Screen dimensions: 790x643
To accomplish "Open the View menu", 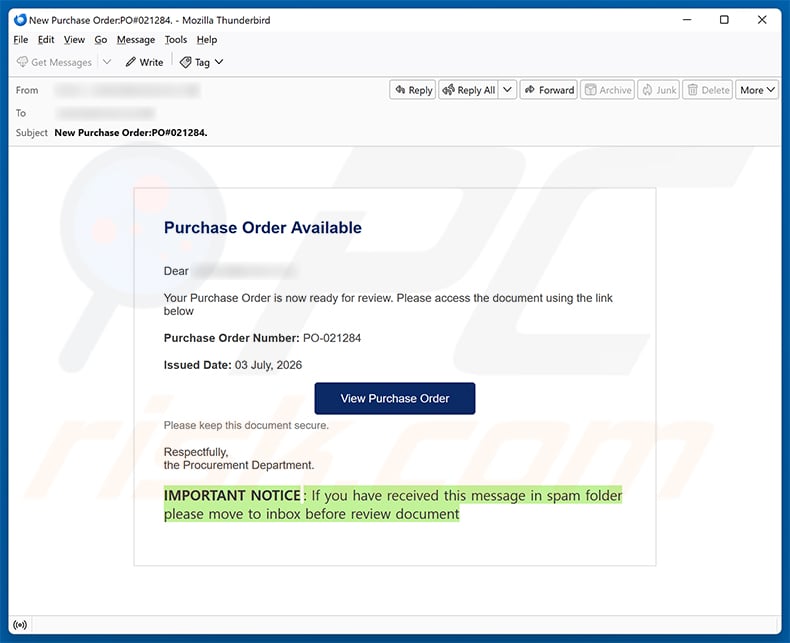I will click(74, 40).
